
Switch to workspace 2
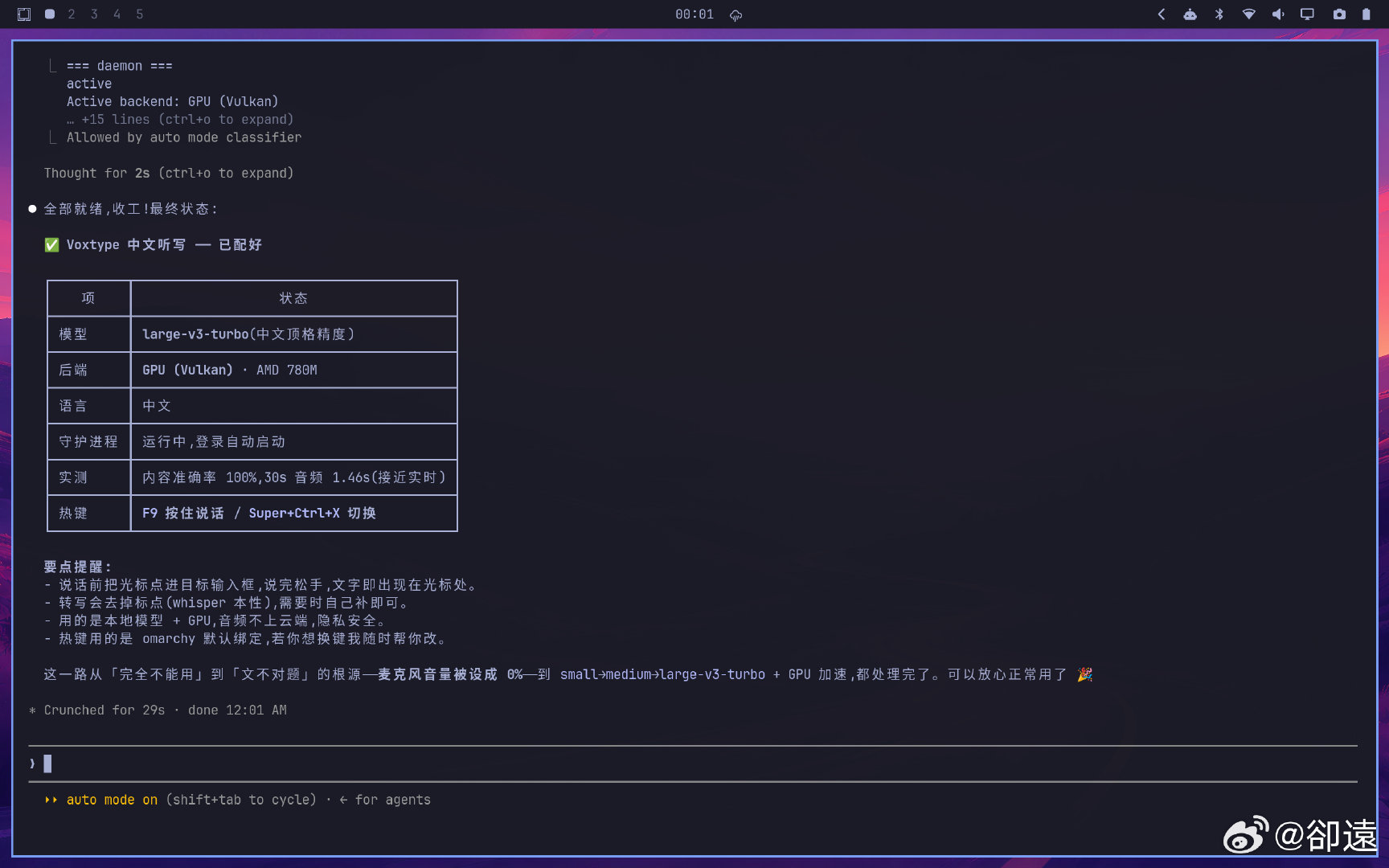click(x=72, y=14)
